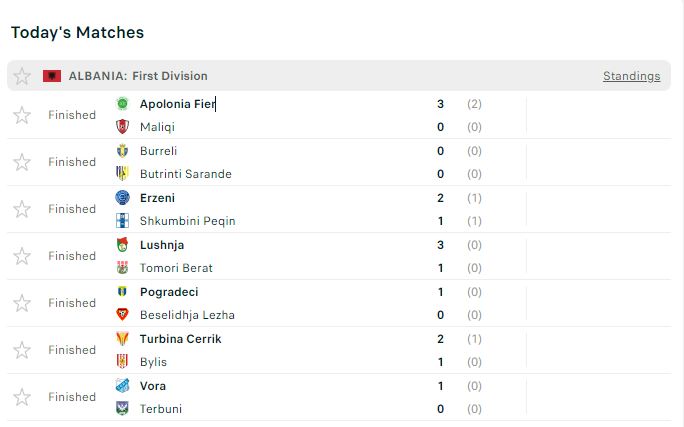Click the Albania flag icon
The image size is (684, 427).
click(x=52, y=76)
